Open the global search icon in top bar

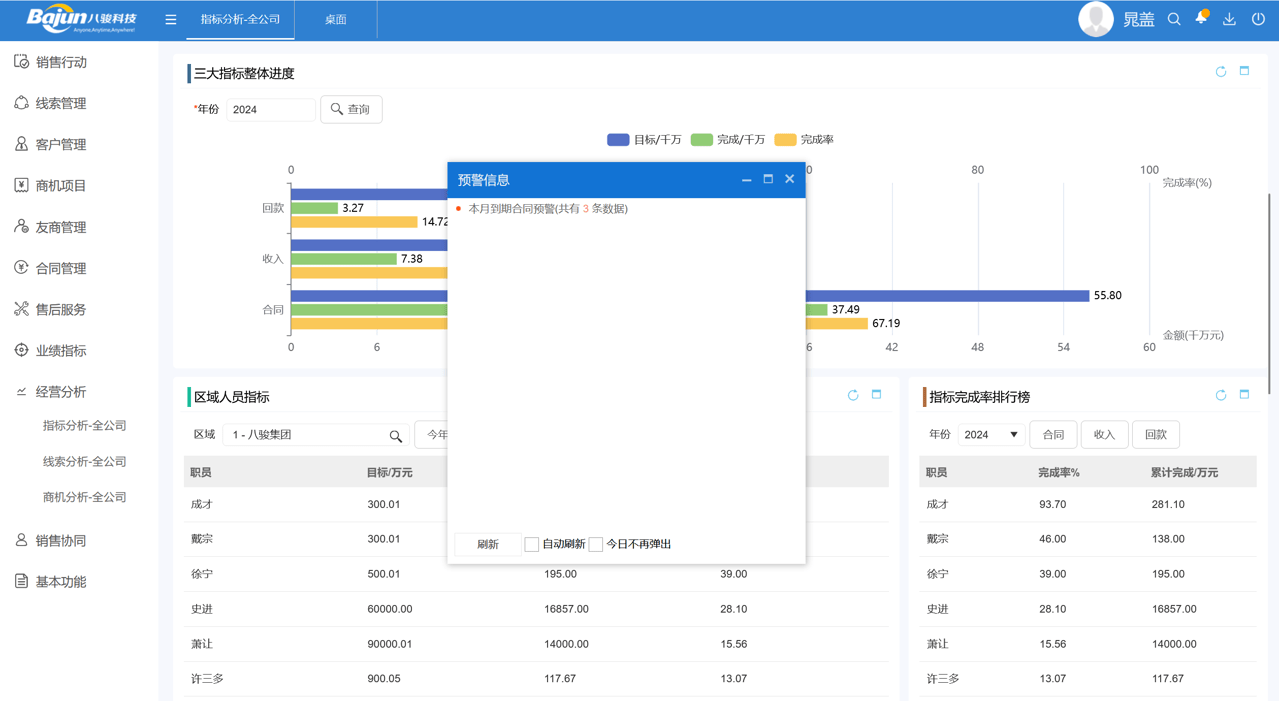click(1174, 18)
